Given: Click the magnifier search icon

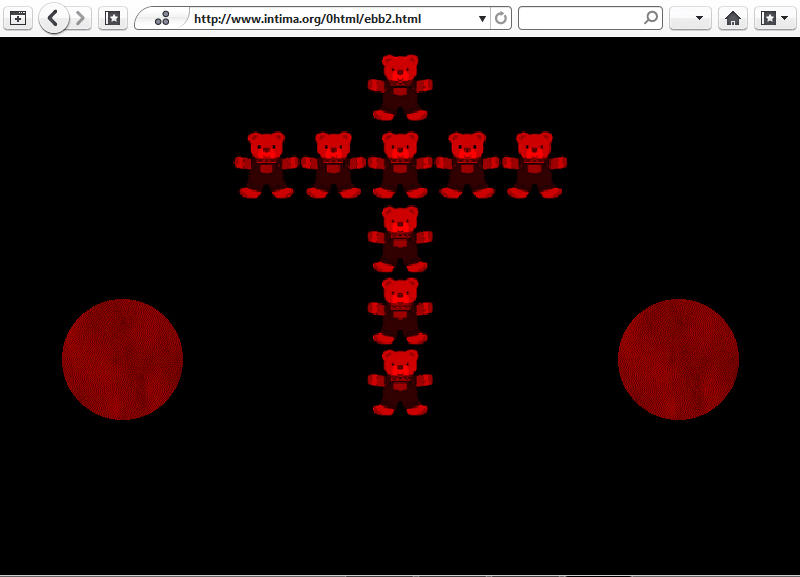Looking at the screenshot, I should pyautogui.click(x=651, y=18).
